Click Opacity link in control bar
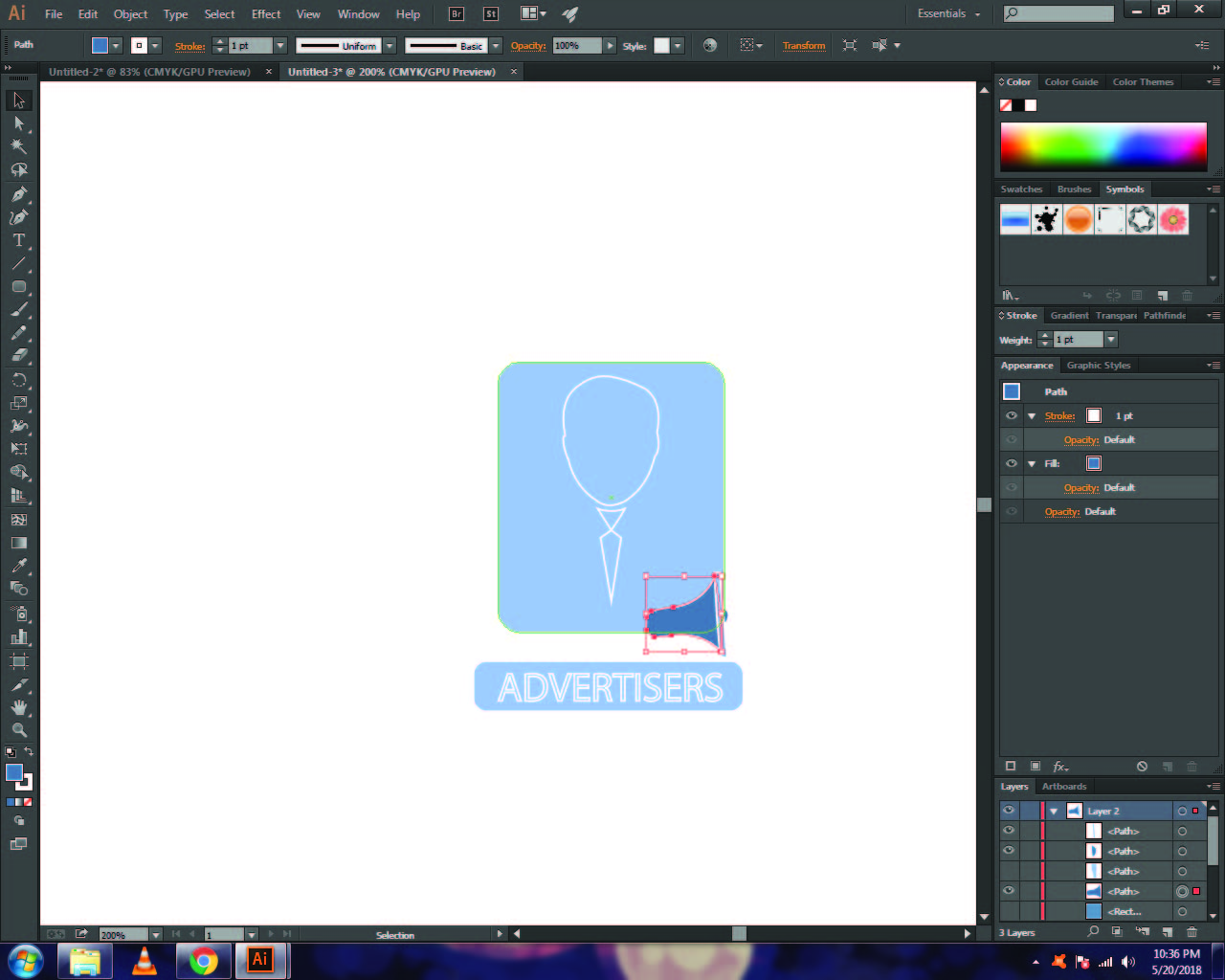This screenshot has width=1225, height=980. pyautogui.click(x=528, y=45)
